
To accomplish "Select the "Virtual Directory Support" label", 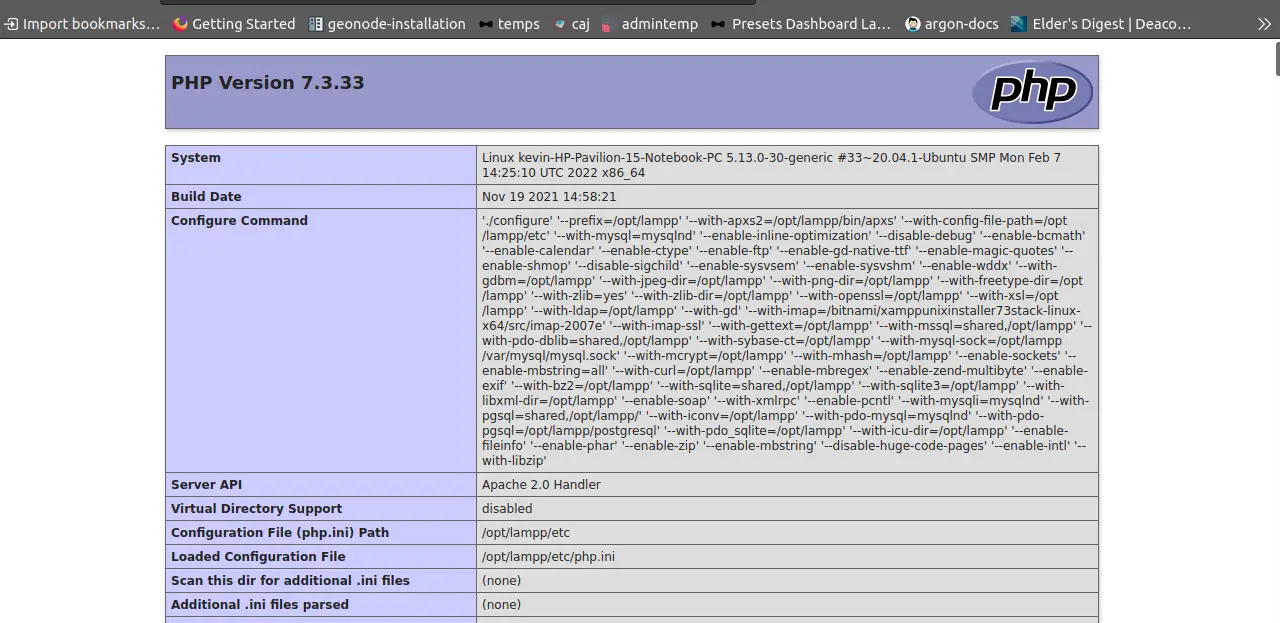I will coord(256,509).
